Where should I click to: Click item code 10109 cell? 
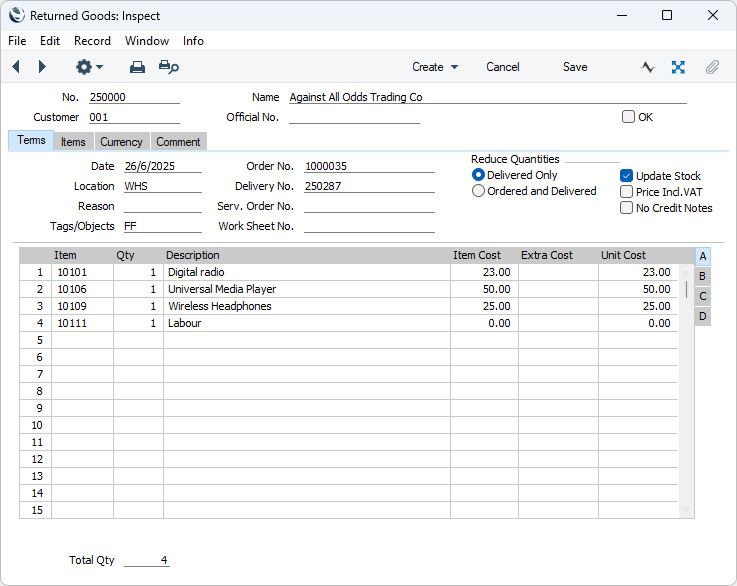82,306
